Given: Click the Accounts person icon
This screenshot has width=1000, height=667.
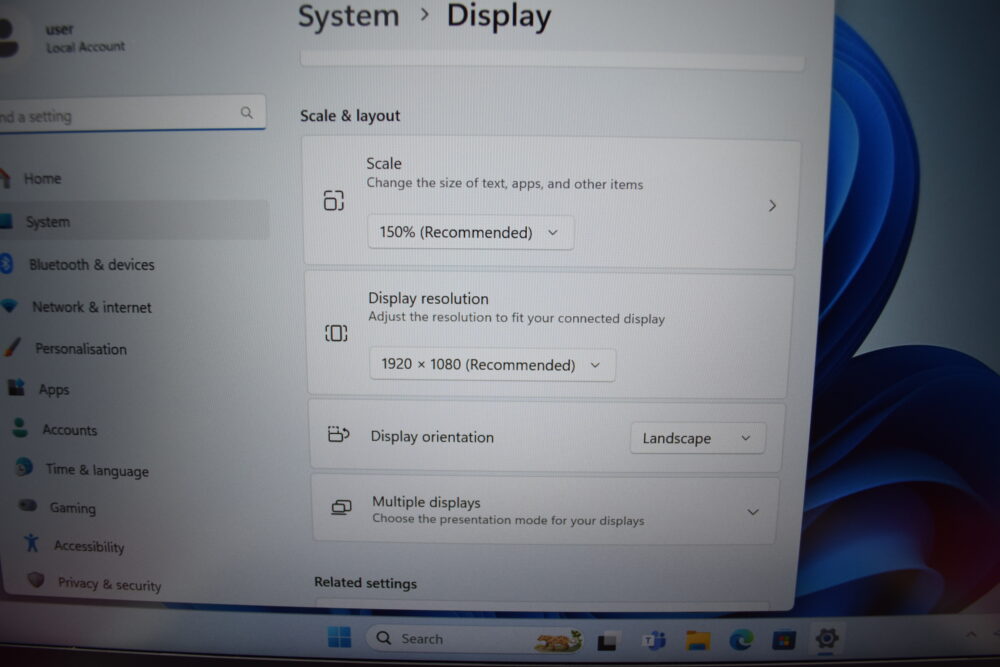Looking at the screenshot, I should click(20, 427).
